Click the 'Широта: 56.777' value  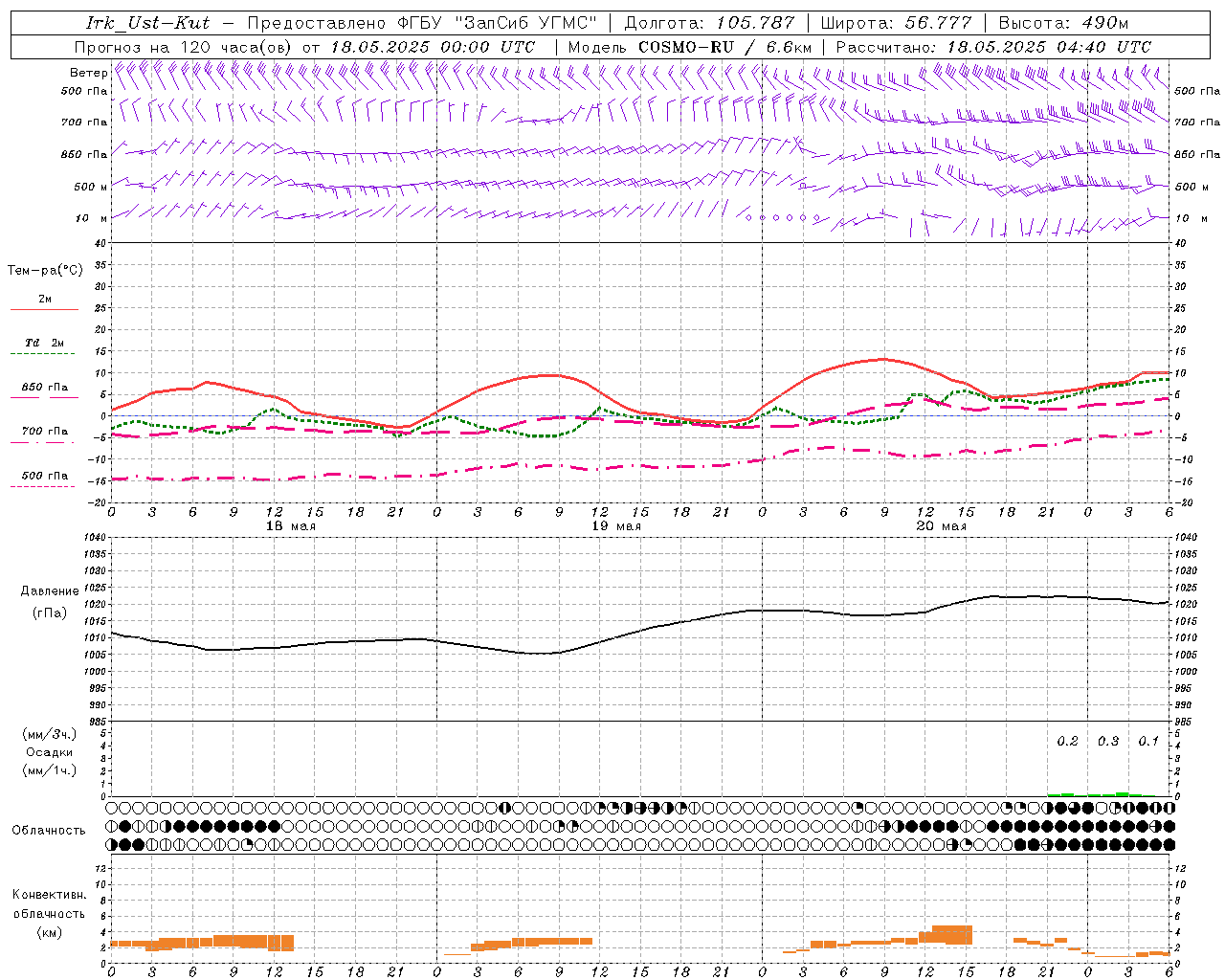click(896, 23)
